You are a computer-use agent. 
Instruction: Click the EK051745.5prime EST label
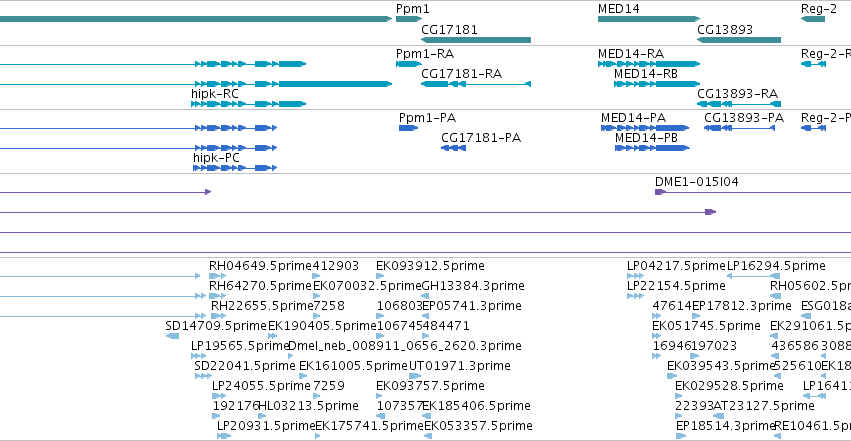[x=706, y=326]
